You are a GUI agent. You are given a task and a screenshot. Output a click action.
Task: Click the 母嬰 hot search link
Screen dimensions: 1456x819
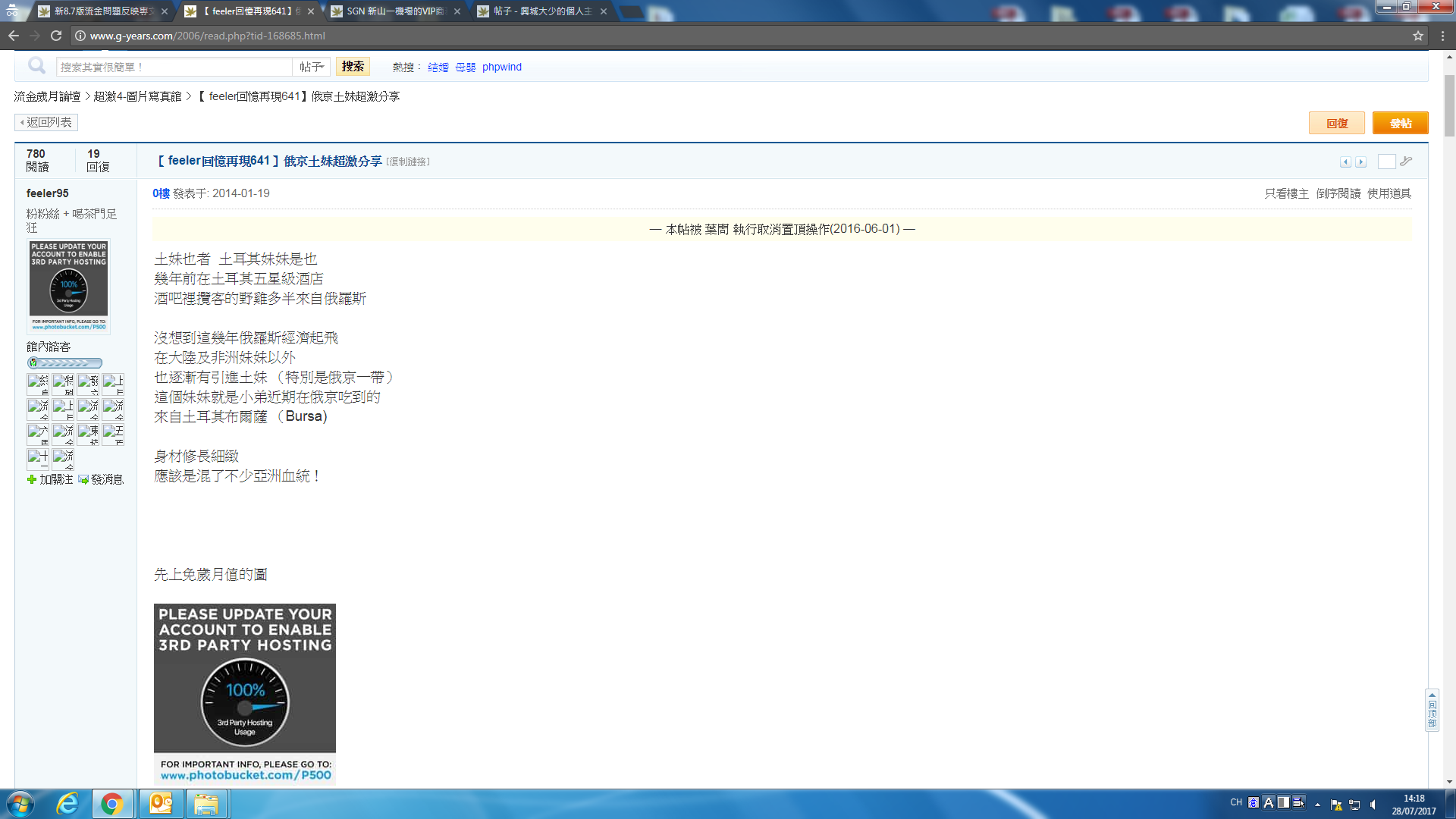point(466,67)
